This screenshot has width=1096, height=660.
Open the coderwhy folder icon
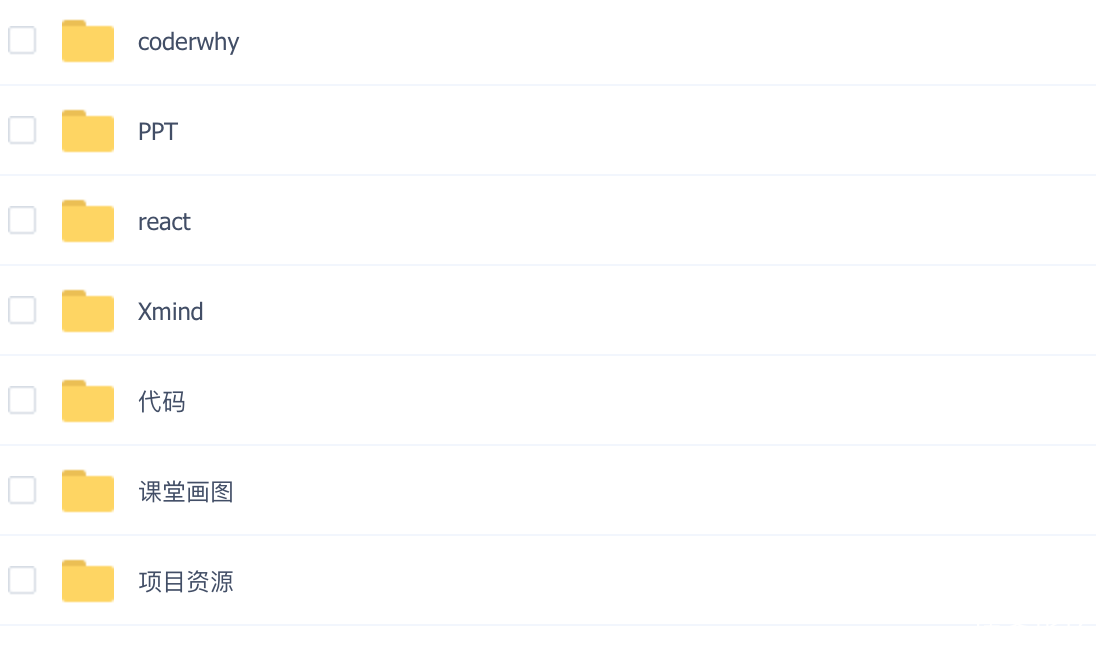[x=88, y=41]
